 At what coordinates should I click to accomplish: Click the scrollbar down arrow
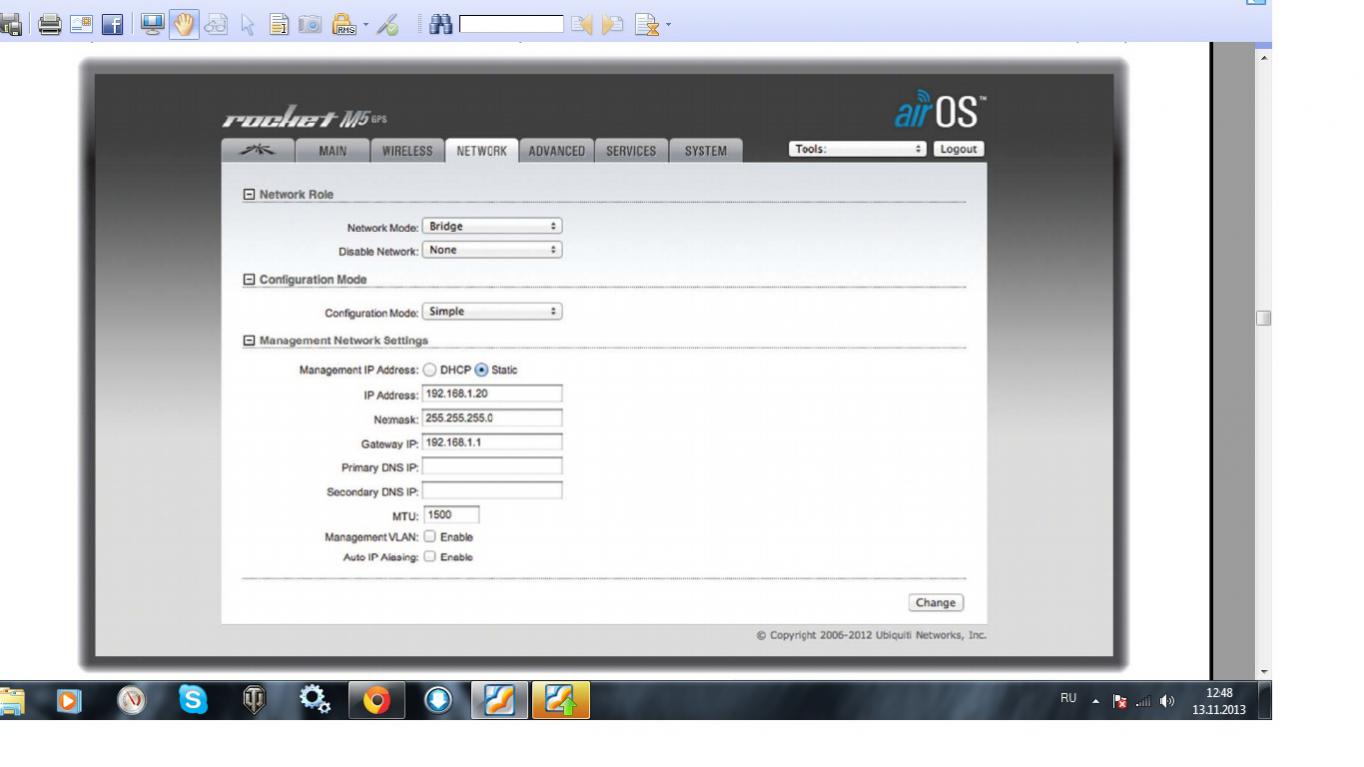tap(1264, 671)
